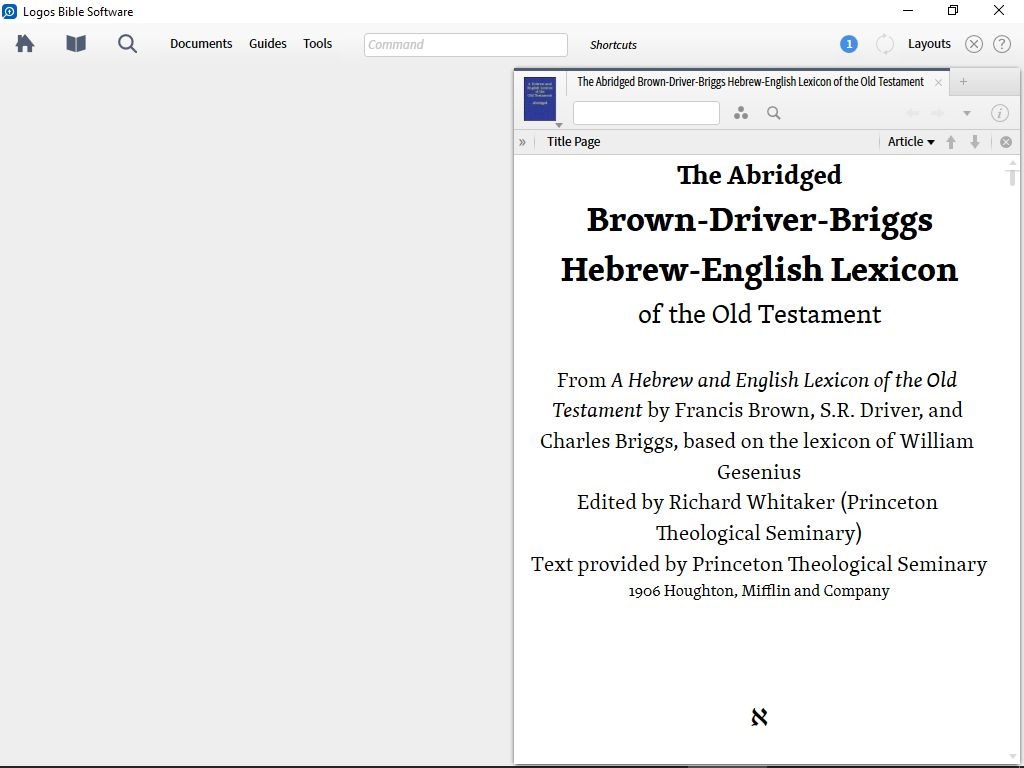The image size is (1024, 768).
Task: Open the Tools menu
Action: click(317, 44)
